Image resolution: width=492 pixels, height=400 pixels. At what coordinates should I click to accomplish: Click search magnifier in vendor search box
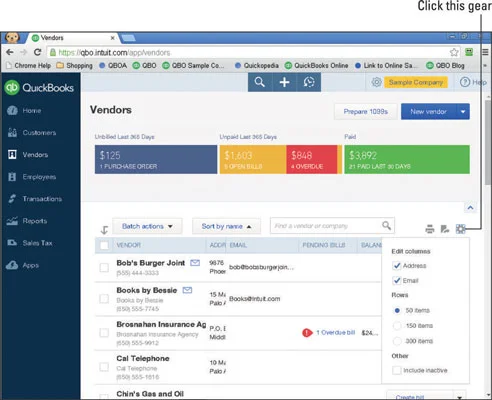[x=386, y=226]
